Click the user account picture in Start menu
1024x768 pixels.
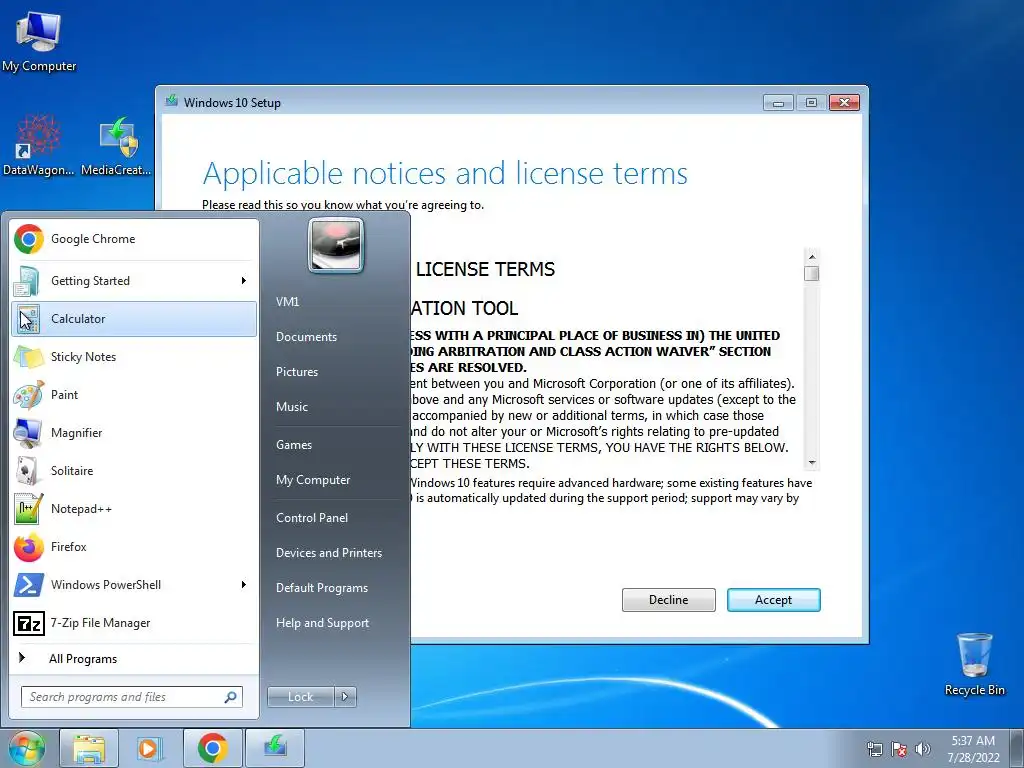click(336, 246)
